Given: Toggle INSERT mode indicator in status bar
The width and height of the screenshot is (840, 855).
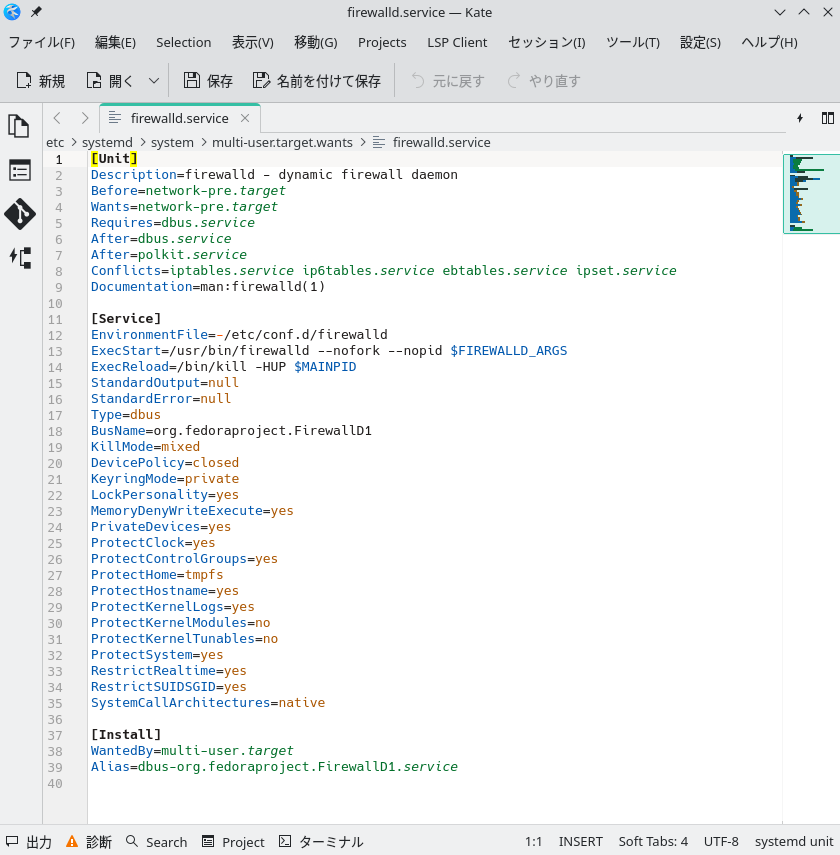Looking at the screenshot, I should tap(580, 842).
